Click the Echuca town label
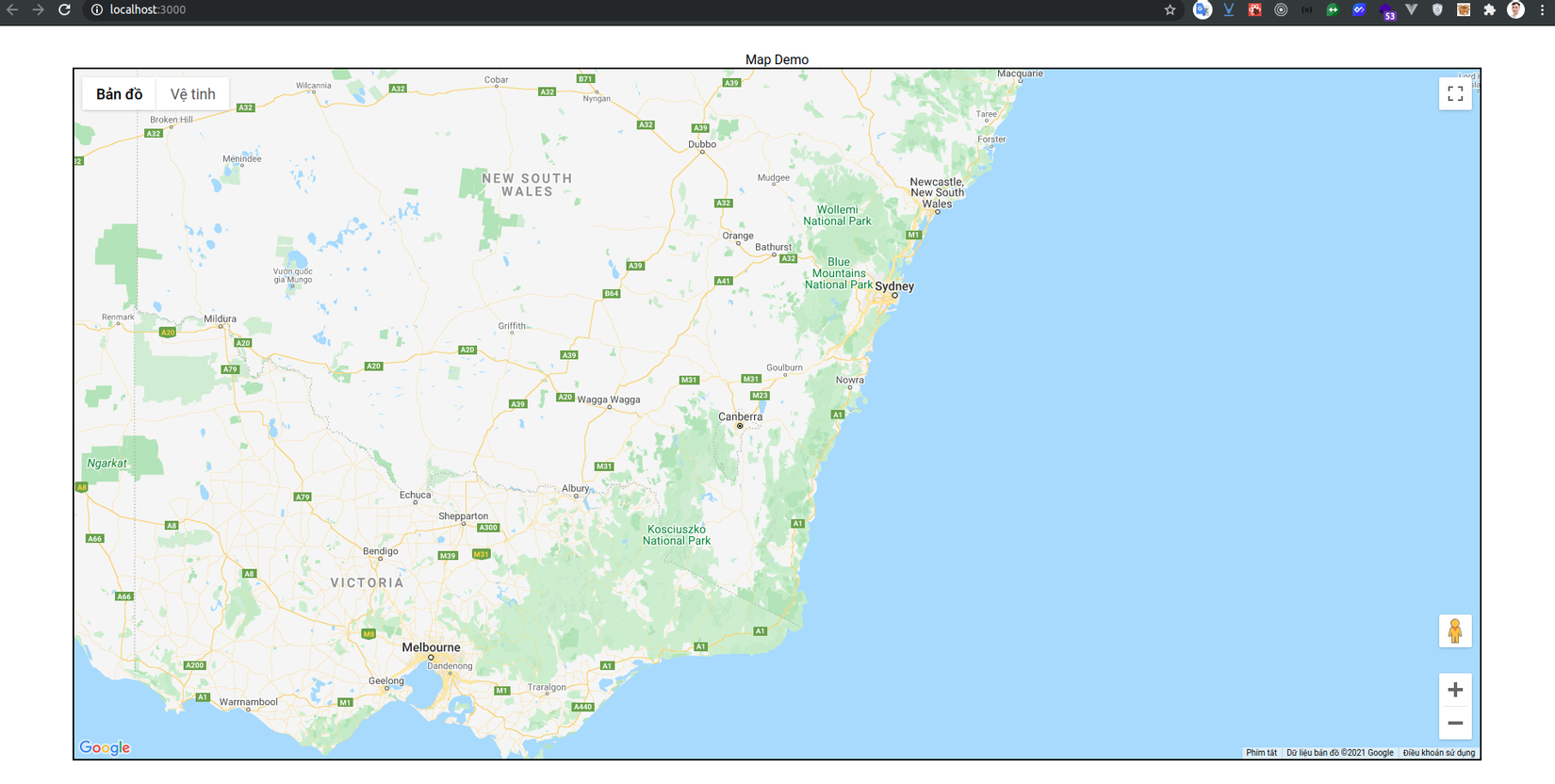This screenshot has width=1555, height=784. (415, 495)
